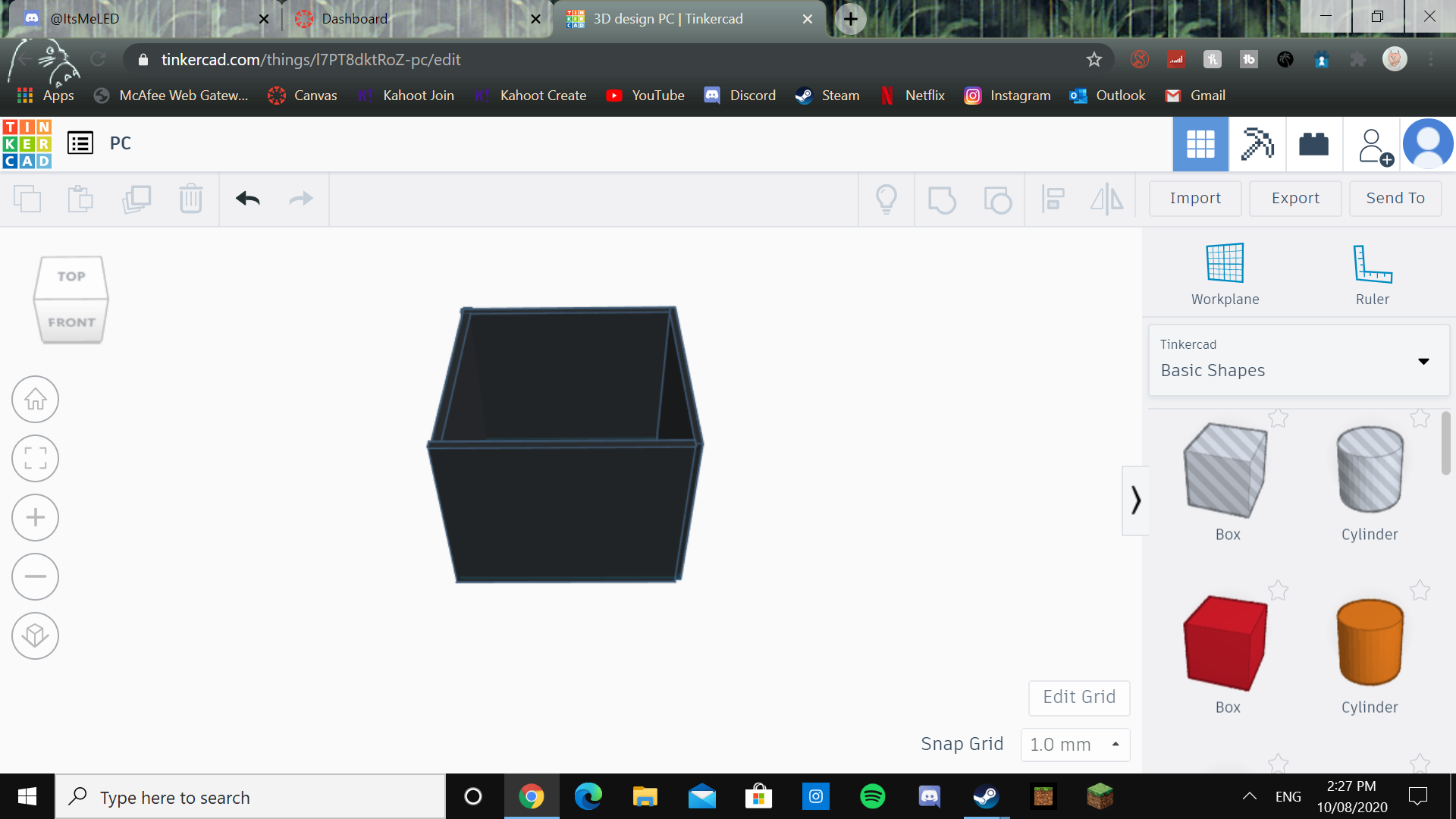Switch to Brick view using the Lego icon
1456x819 pixels.
point(1313,143)
